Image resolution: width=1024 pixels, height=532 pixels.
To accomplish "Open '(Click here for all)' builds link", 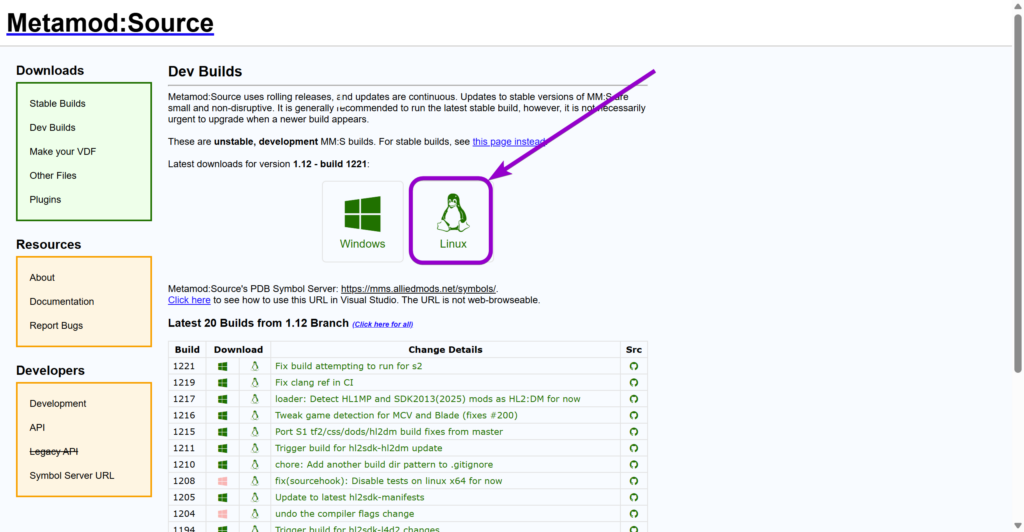I will click(383, 324).
